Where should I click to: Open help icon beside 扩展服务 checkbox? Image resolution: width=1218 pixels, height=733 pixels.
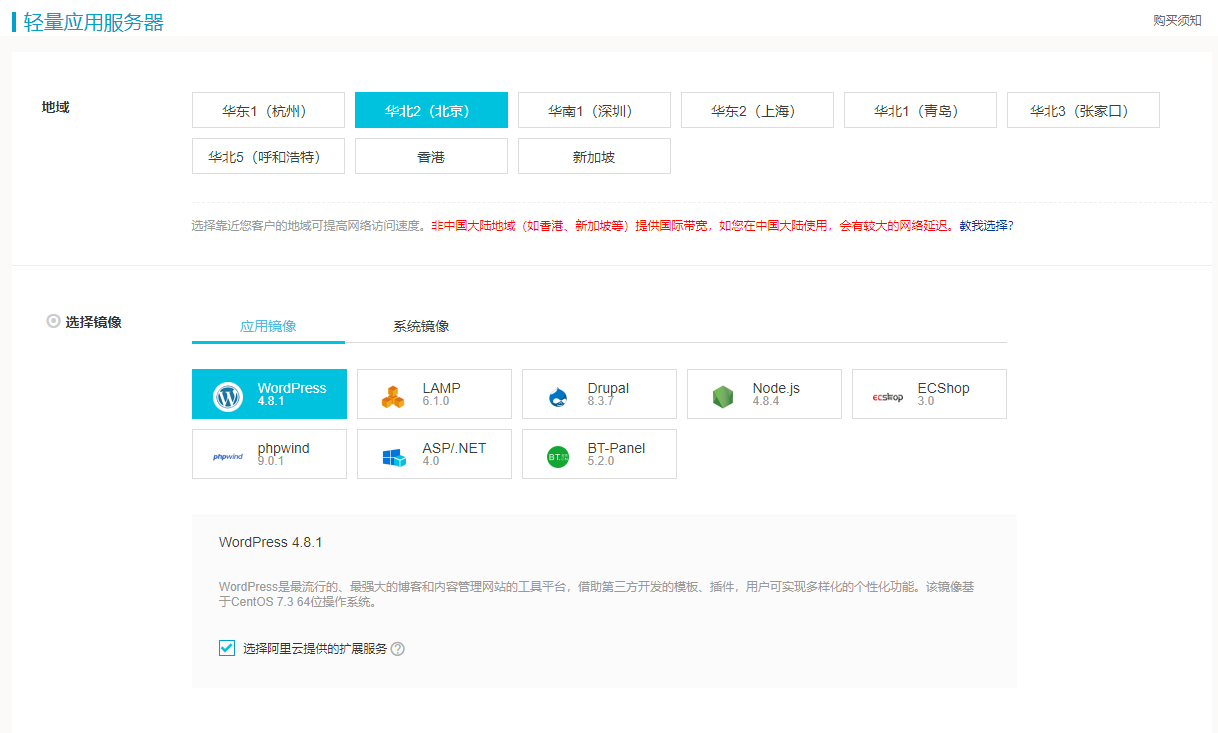398,649
